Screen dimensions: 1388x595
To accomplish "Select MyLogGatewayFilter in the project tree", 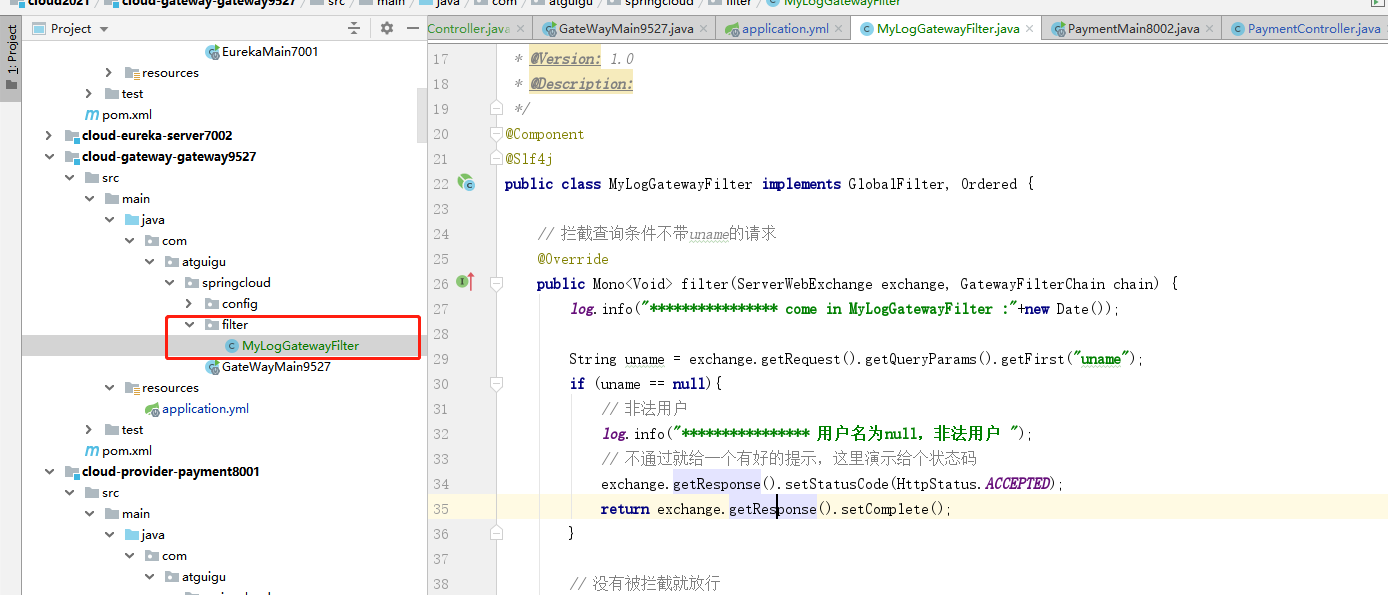I will point(300,346).
